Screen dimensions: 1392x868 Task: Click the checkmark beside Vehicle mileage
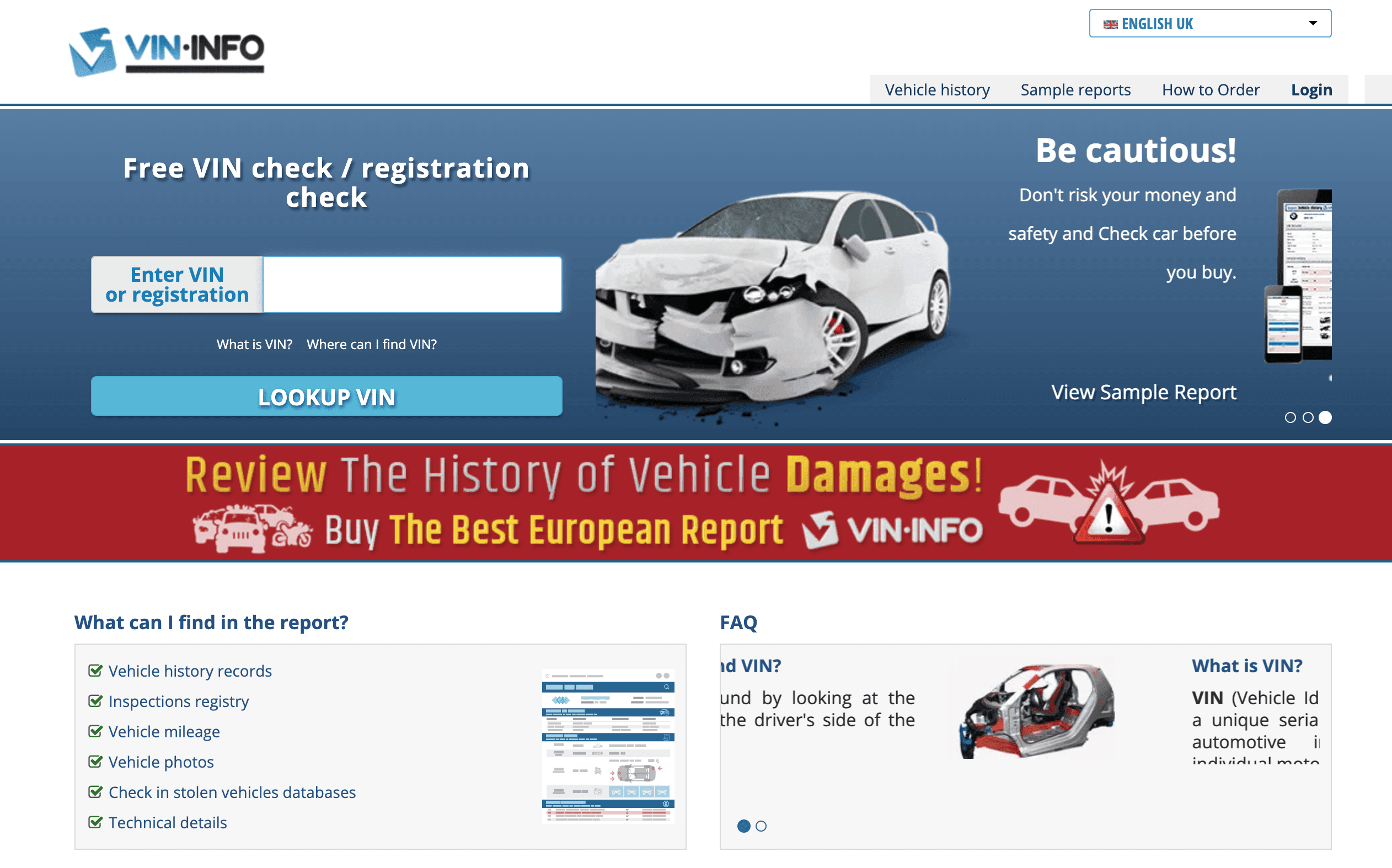(x=95, y=731)
